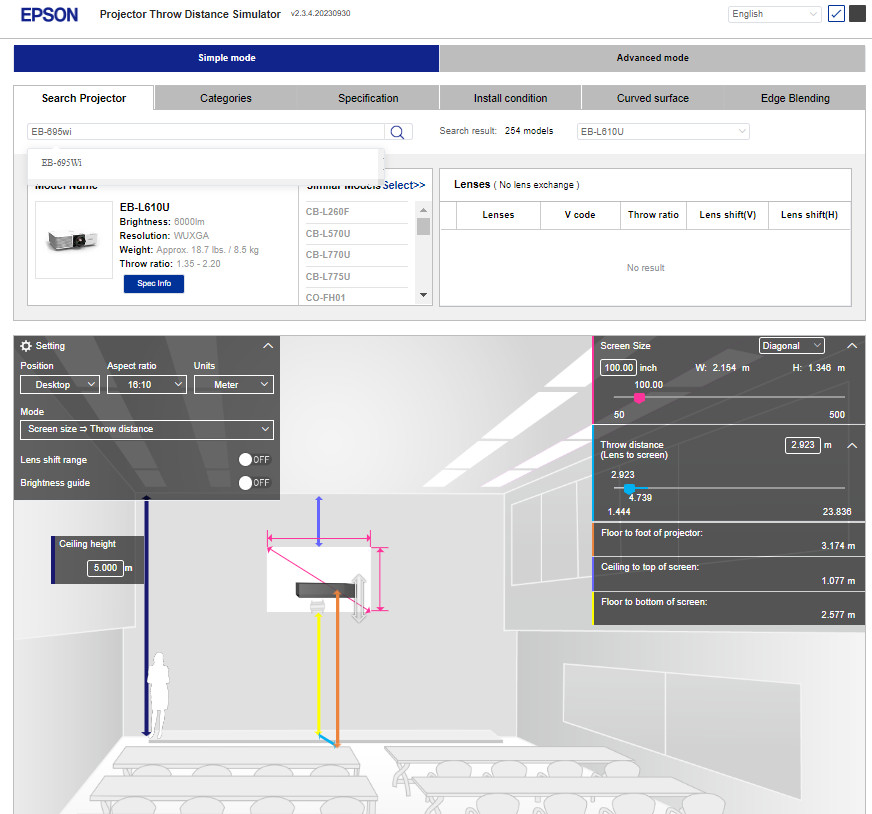The height and width of the screenshot is (814, 872).
Task: Open the Install condition tab
Action: (x=511, y=98)
